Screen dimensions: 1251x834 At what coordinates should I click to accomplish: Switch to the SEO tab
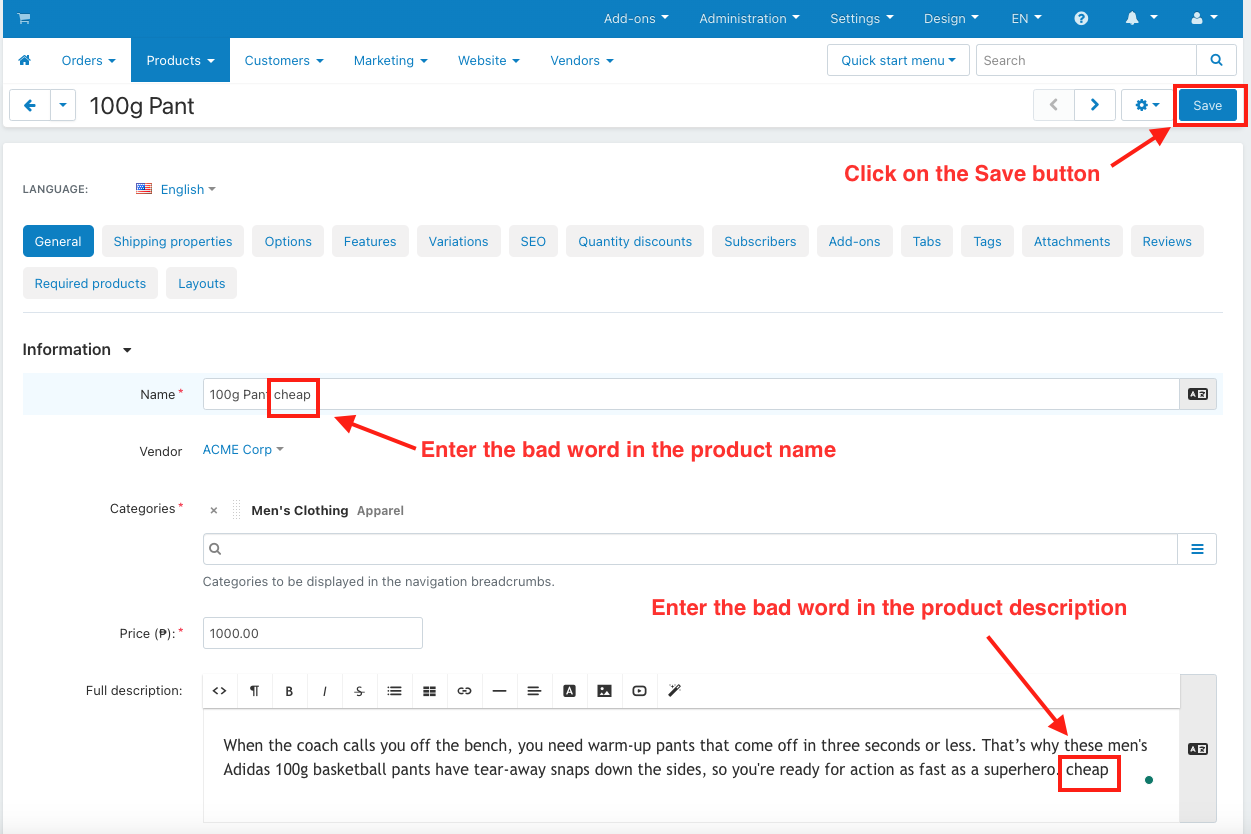tap(533, 241)
